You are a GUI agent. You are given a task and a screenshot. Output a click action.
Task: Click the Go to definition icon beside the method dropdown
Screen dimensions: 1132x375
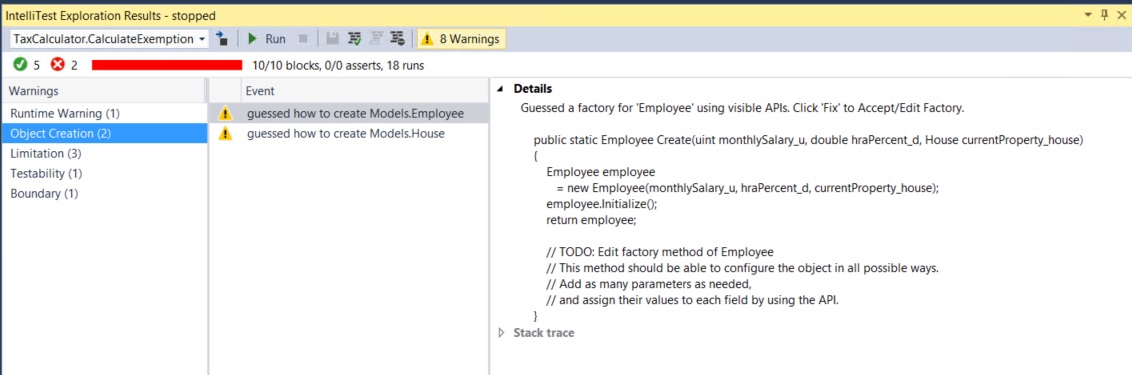[x=223, y=39]
